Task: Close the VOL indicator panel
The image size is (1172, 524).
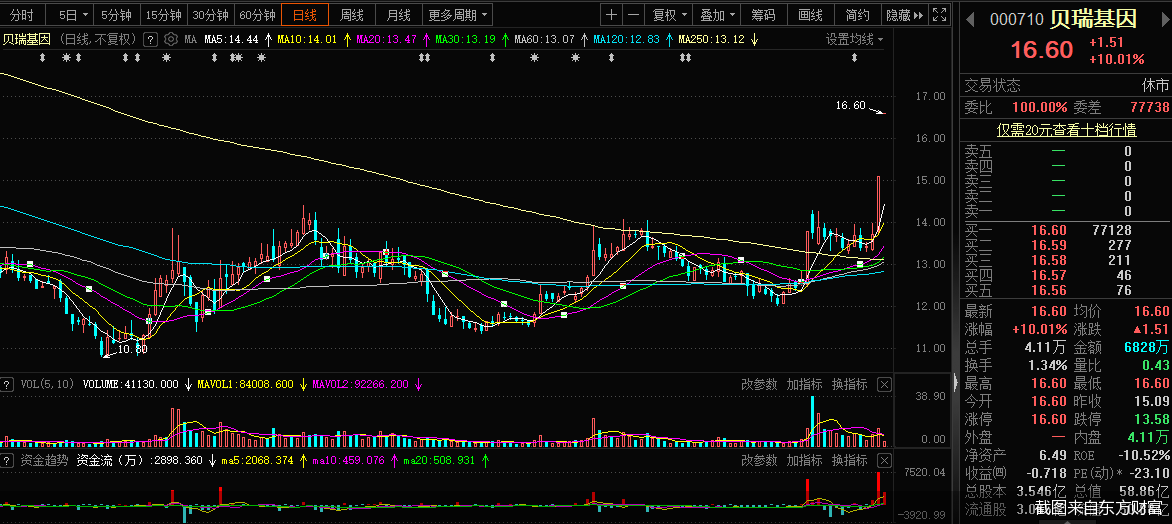Action: pos(884,384)
